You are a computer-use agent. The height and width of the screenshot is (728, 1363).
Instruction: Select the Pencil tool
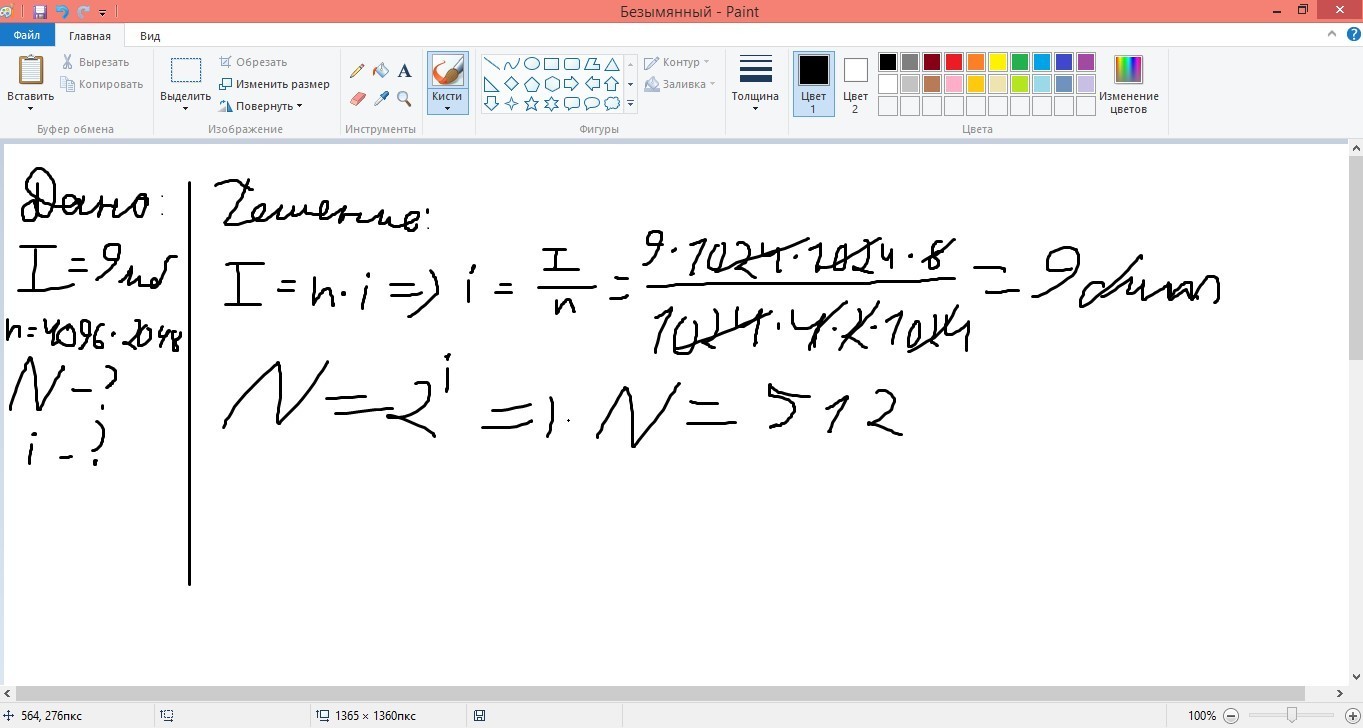click(357, 71)
